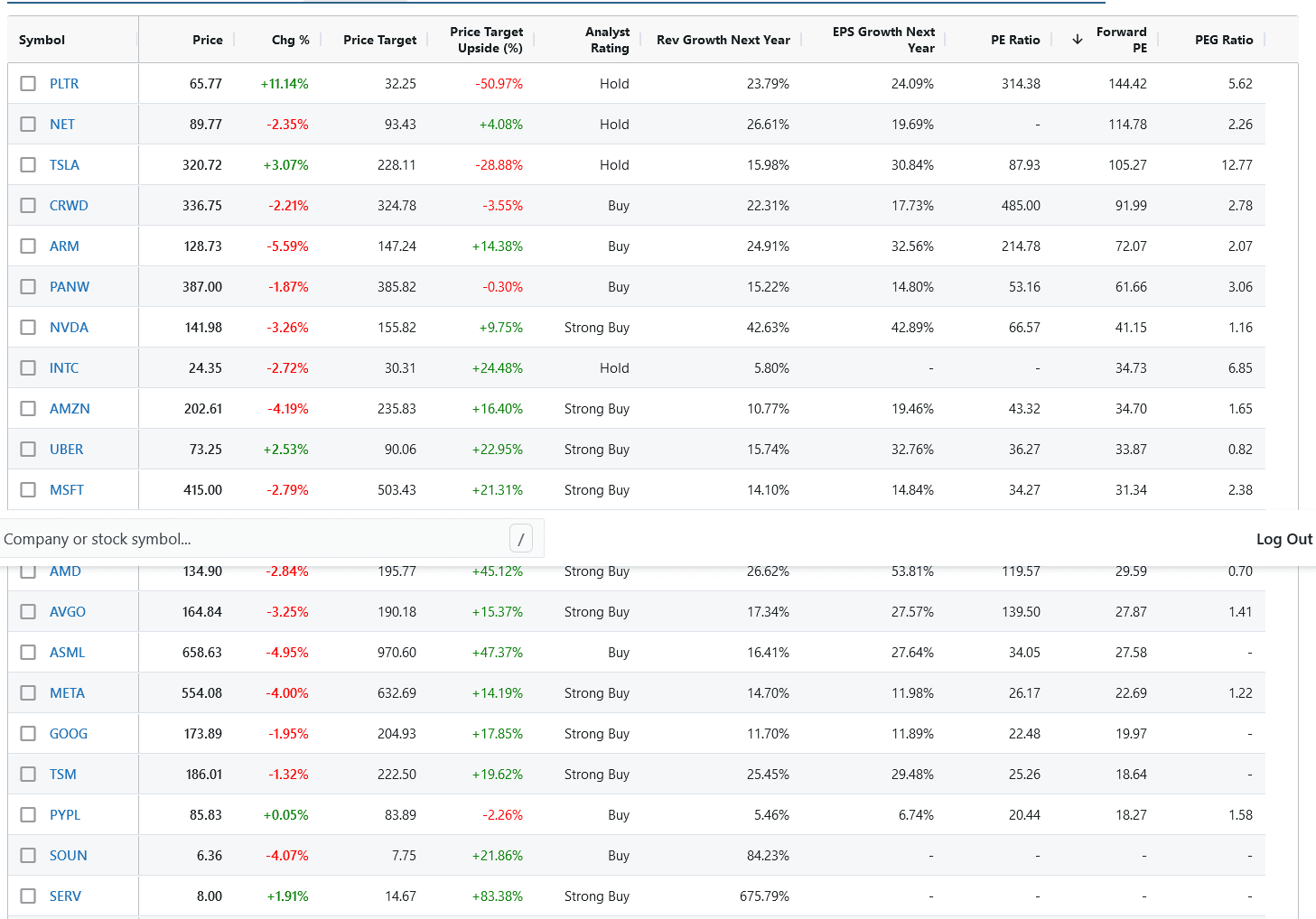Open the SOUN ticker link

(x=69, y=855)
